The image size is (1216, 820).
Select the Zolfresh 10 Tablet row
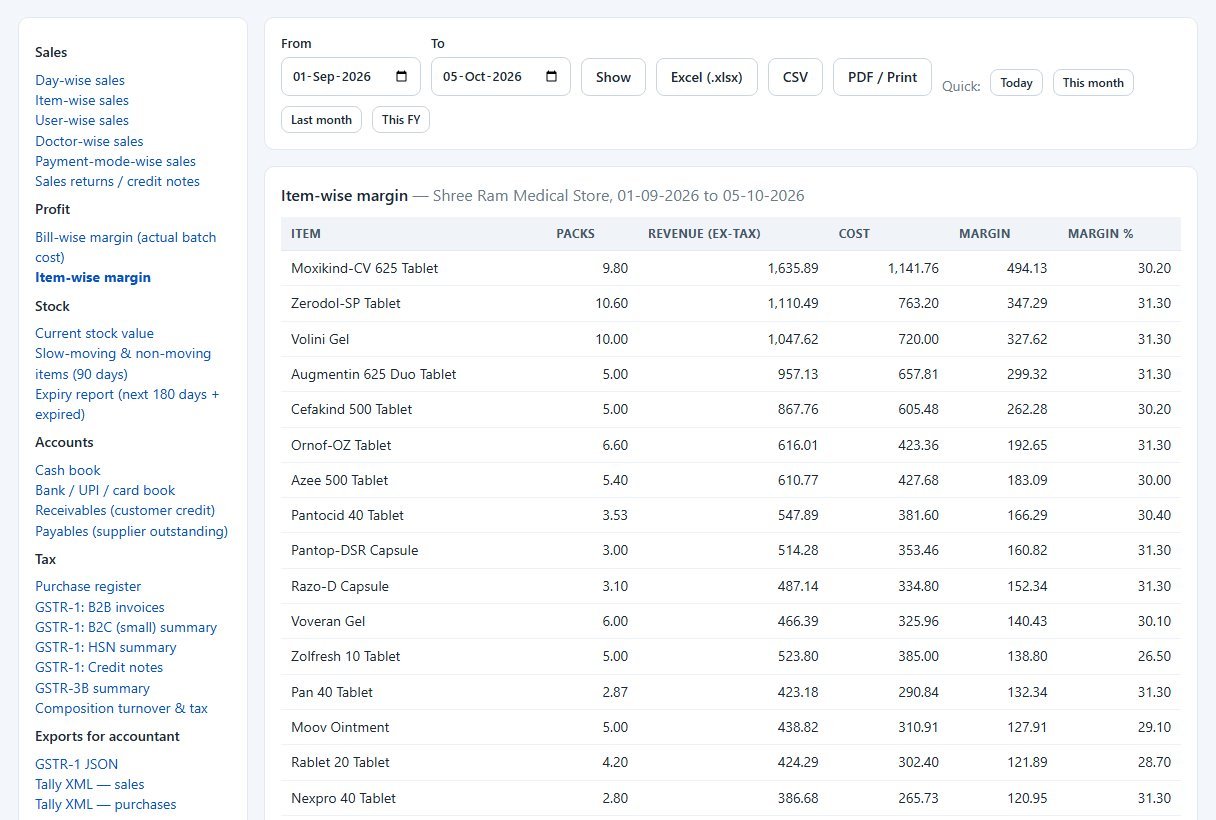point(731,656)
